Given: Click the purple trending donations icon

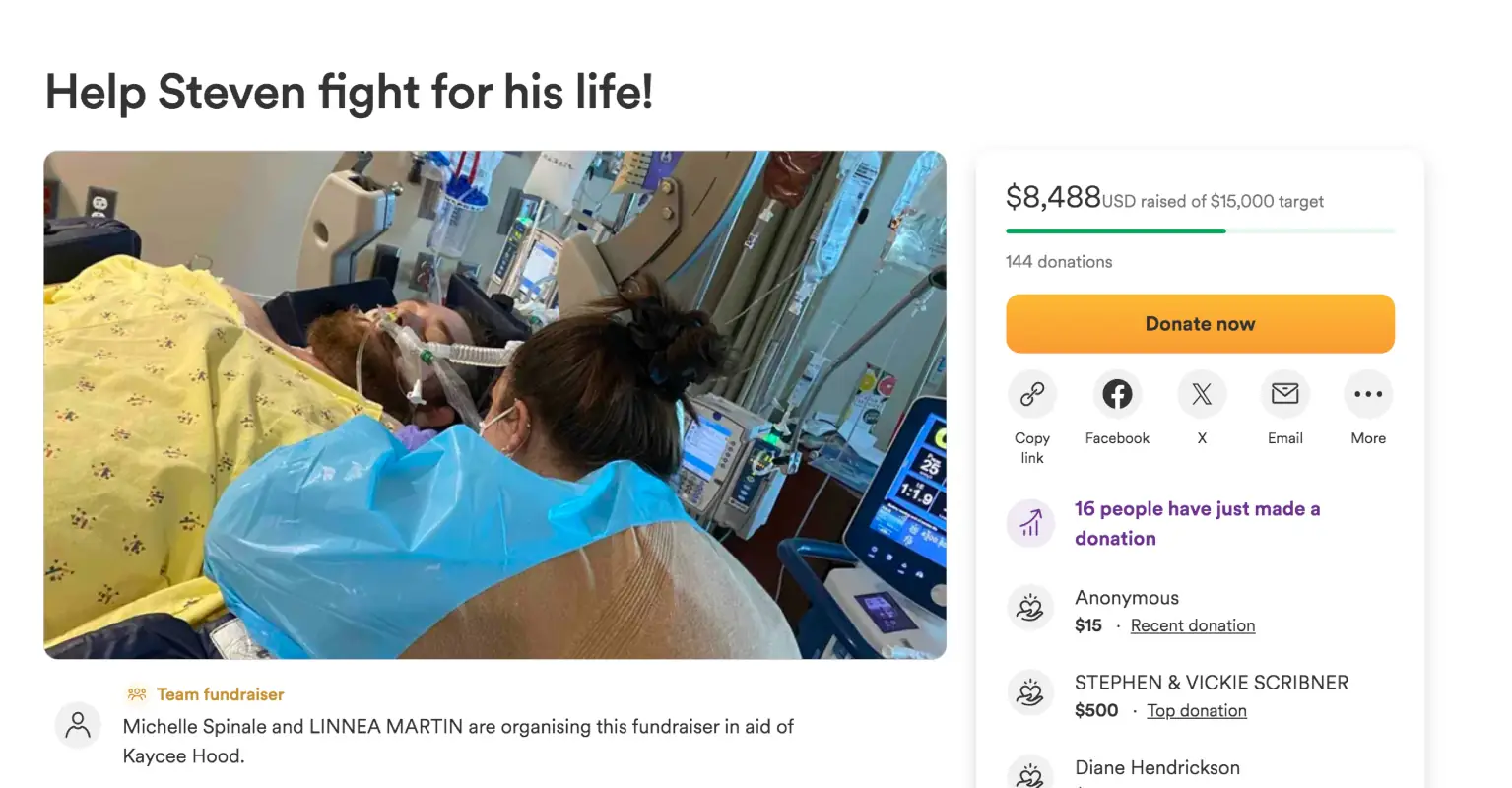Looking at the screenshot, I should [x=1030, y=523].
